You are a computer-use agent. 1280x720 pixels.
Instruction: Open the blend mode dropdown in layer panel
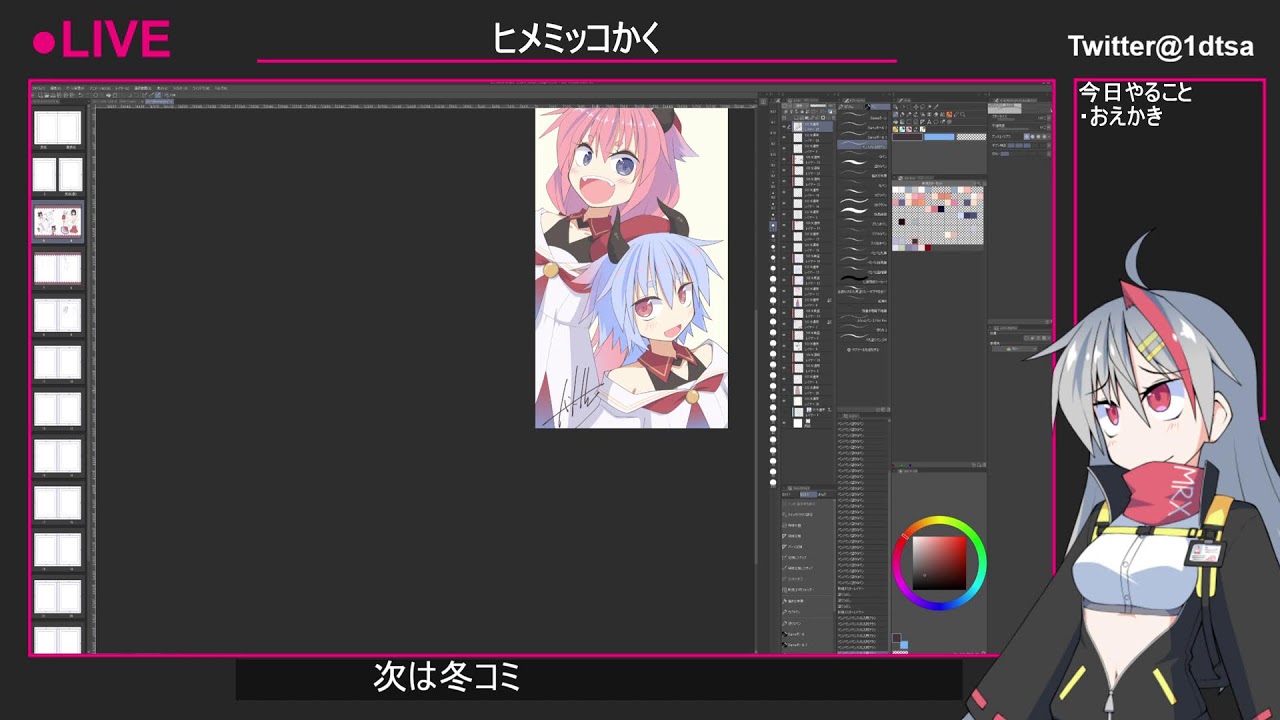point(799,106)
